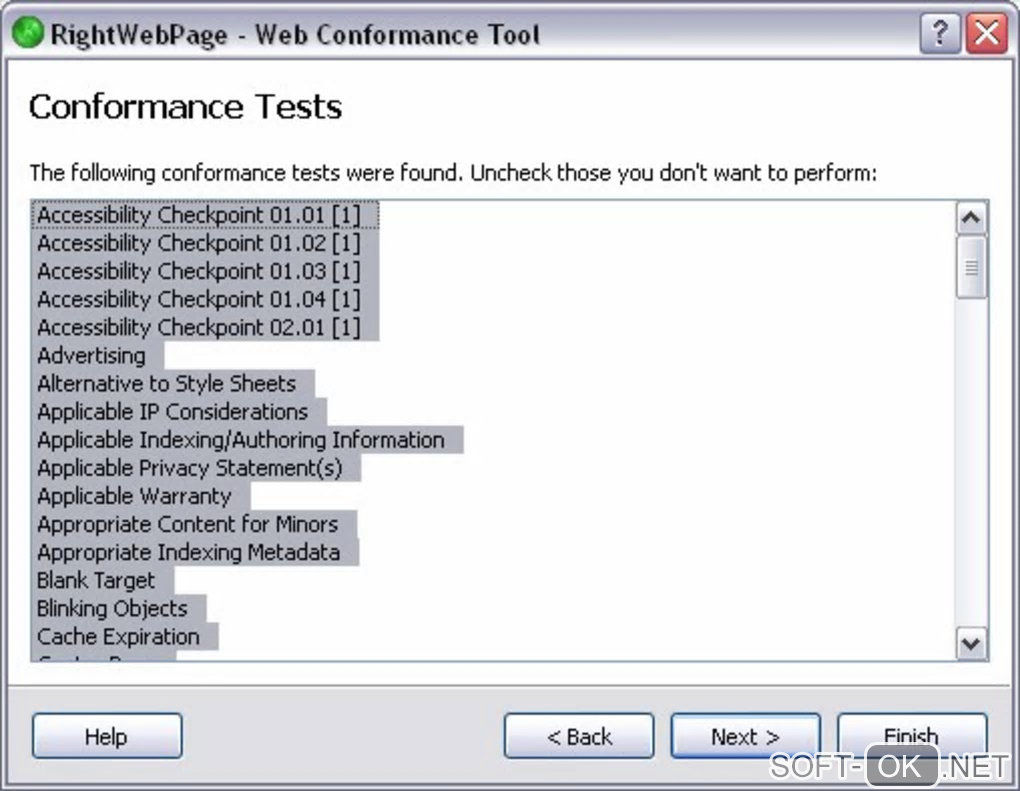Proceed with the Next button
Screen dimensions: 1020x791
click(x=745, y=737)
